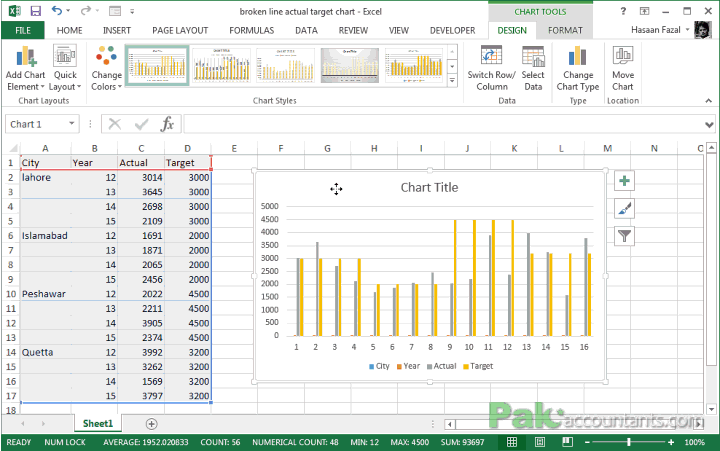Click the zoom slider handle
The height and width of the screenshot is (451, 720).
pos(629,442)
